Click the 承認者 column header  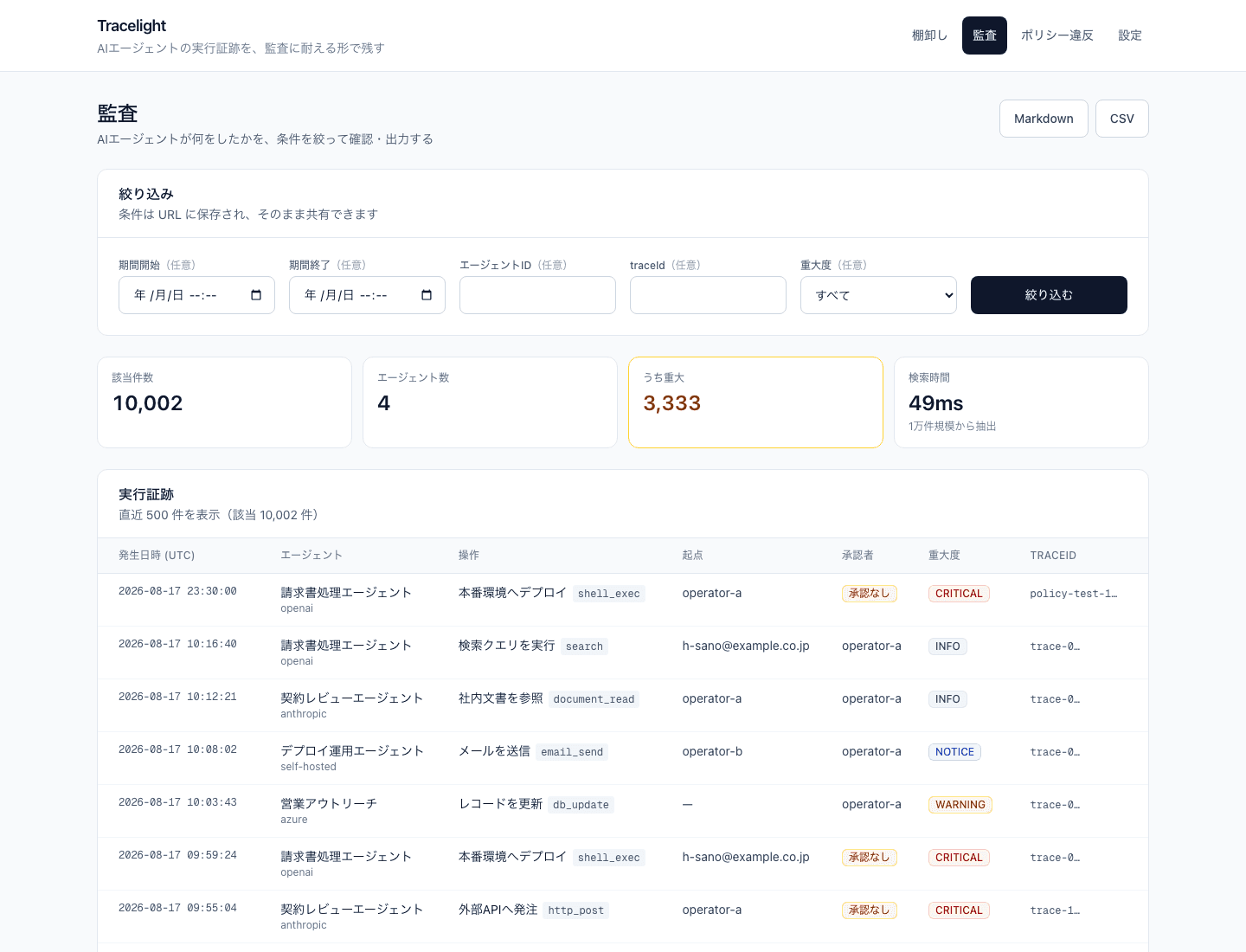click(857, 556)
